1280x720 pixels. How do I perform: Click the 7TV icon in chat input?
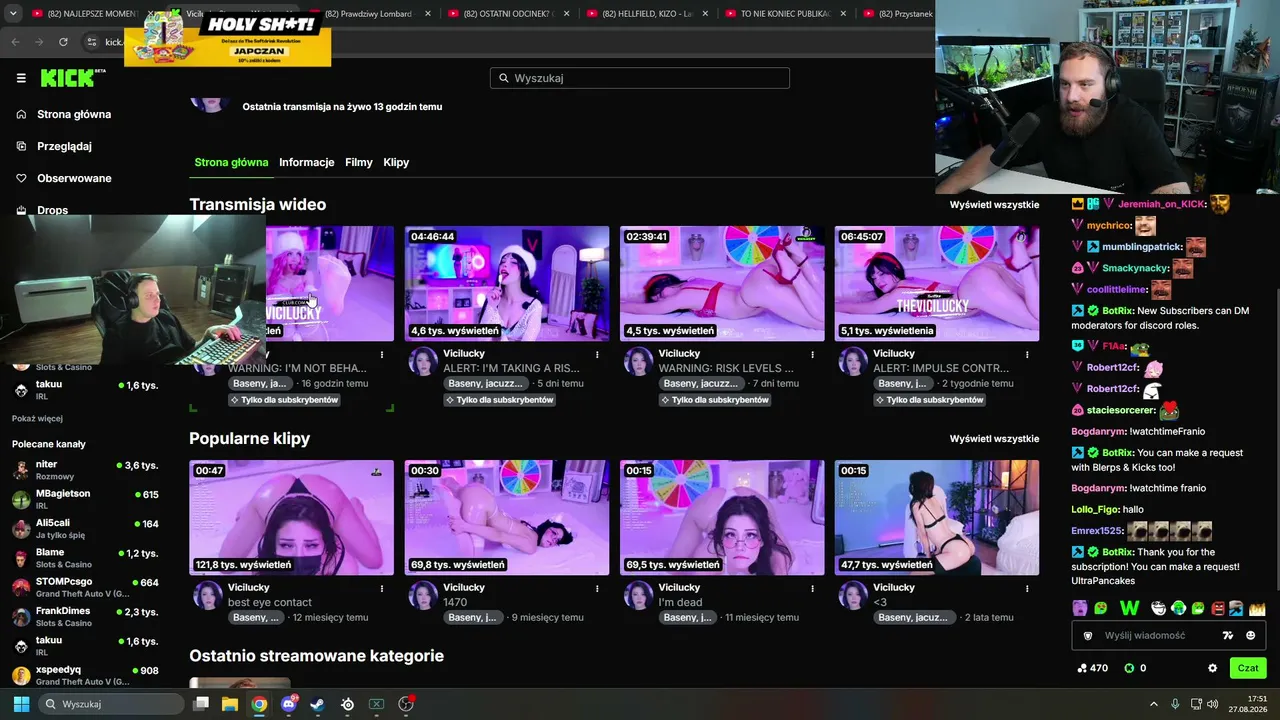[x=1228, y=635]
